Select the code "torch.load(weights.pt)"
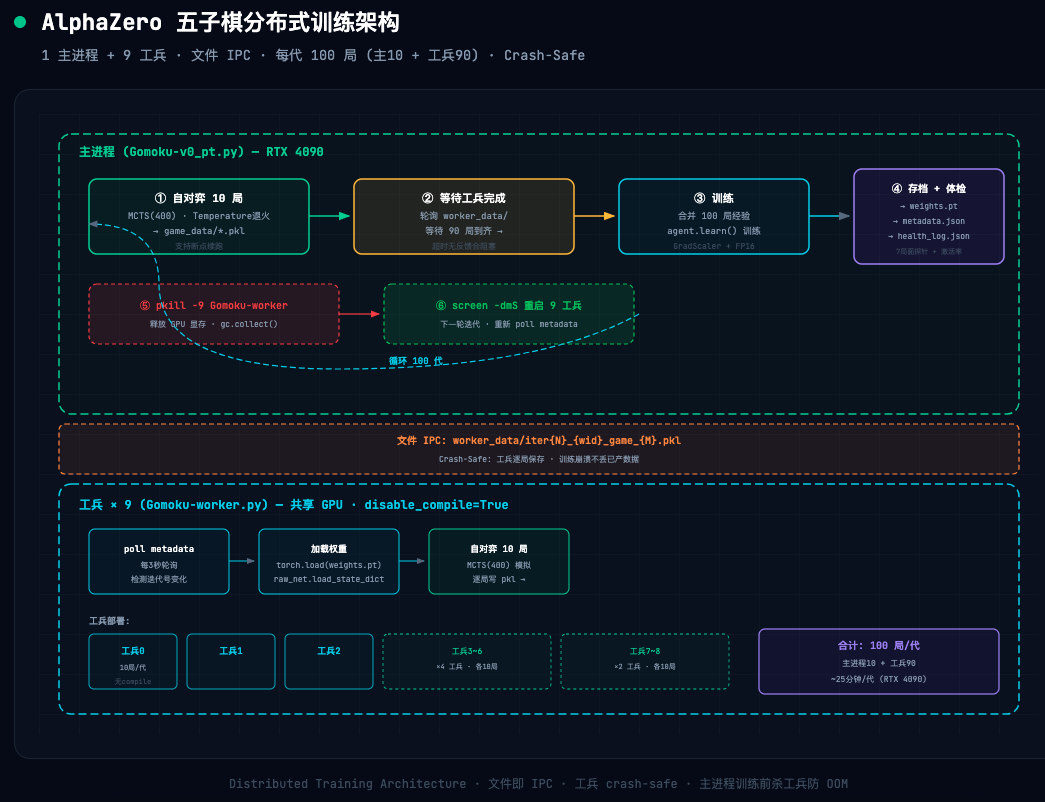1045x802 pixels. point(329,565)
